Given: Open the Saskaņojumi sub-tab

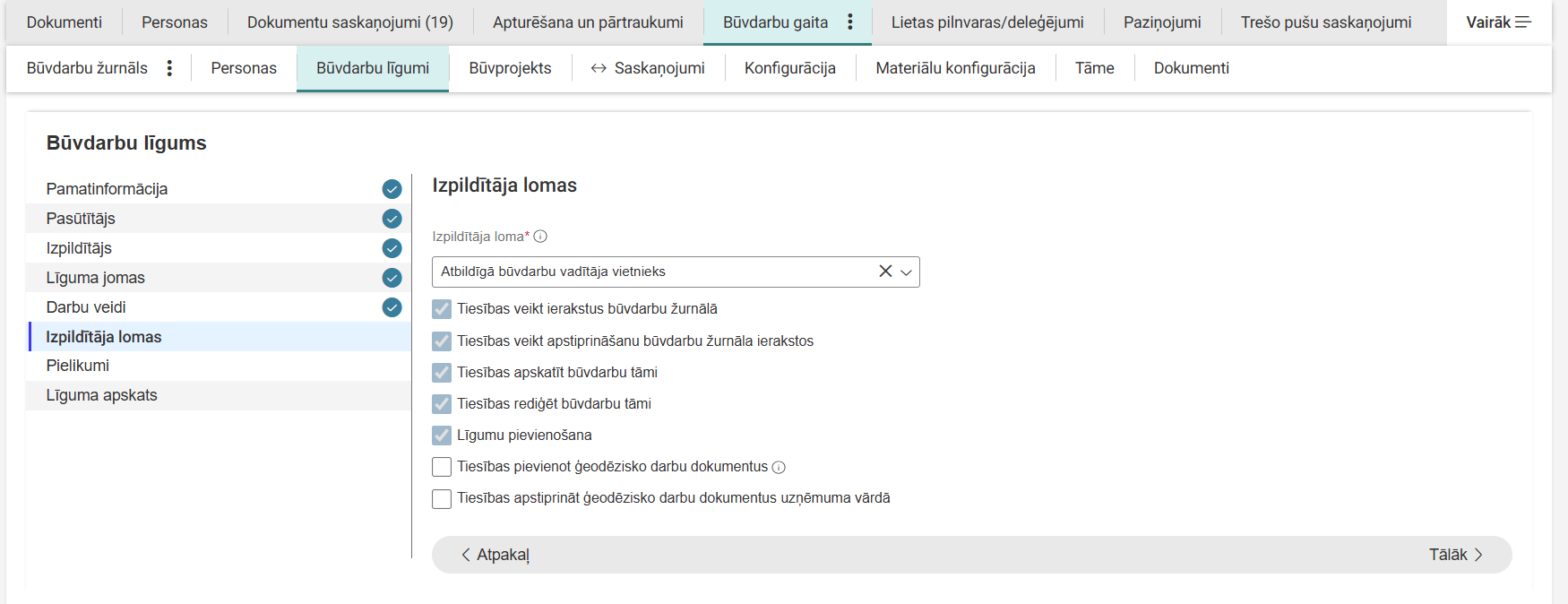Looking at the screenshot, I should click(x=648, y=68).
